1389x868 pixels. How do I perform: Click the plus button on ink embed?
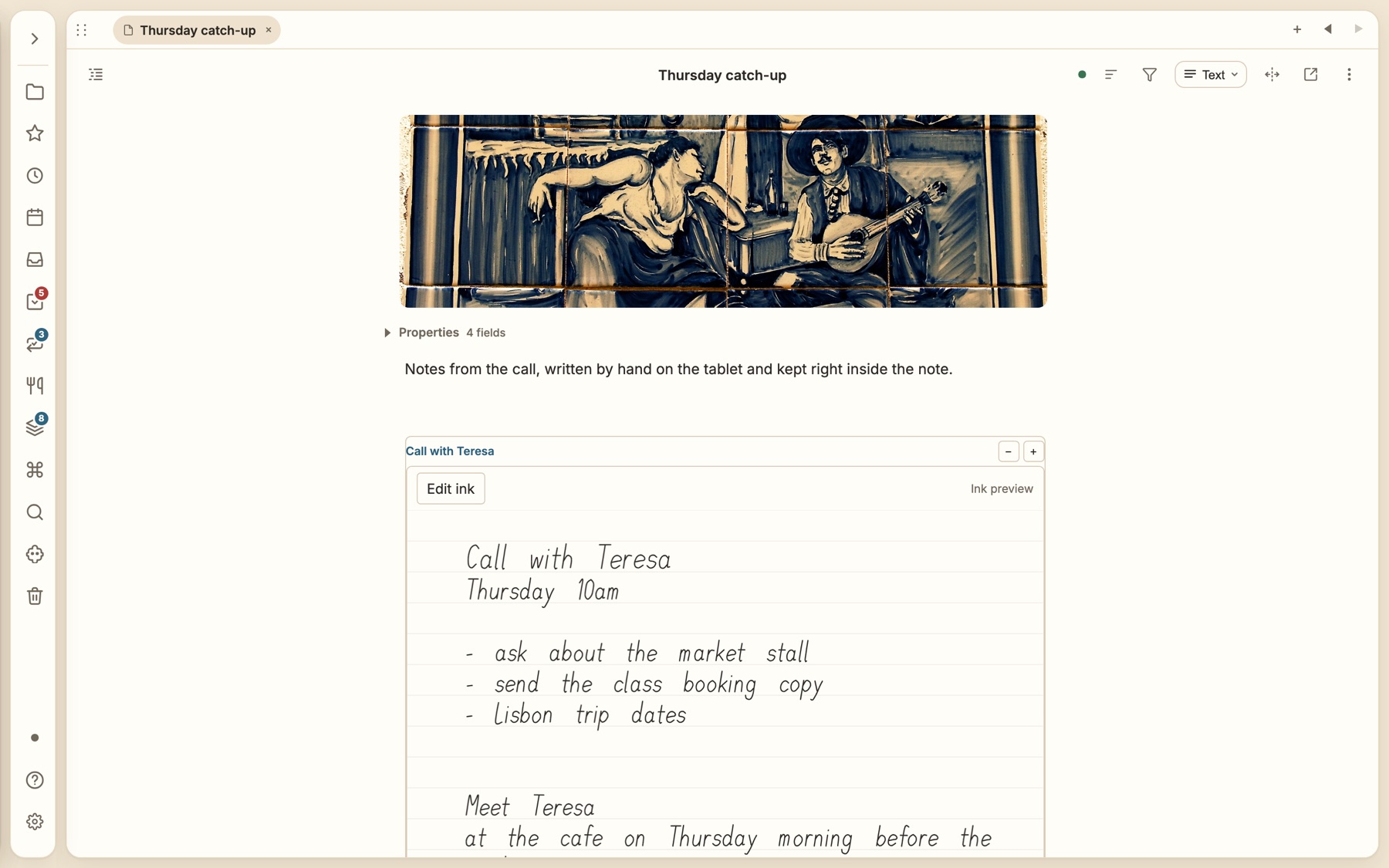click(x=1033, y=451)
